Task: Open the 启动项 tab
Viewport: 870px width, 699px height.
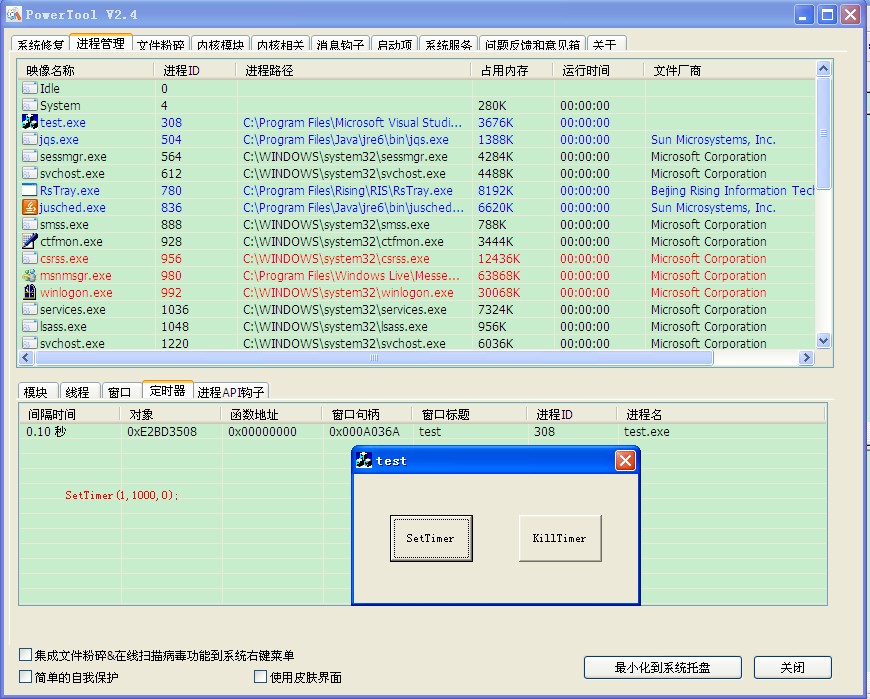Action: tap(394, 44)
